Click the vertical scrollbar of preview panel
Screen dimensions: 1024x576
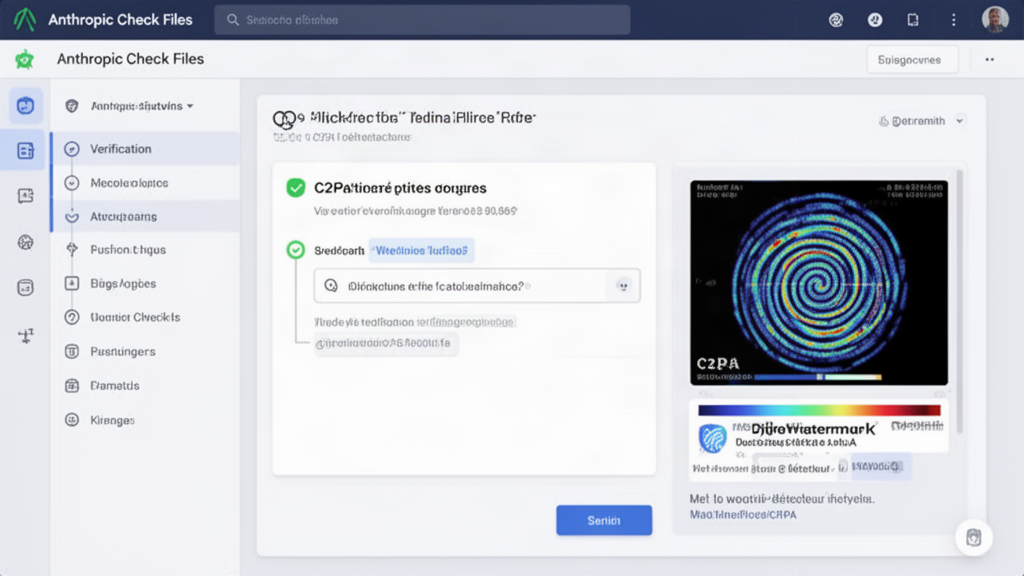coord(959,300)
